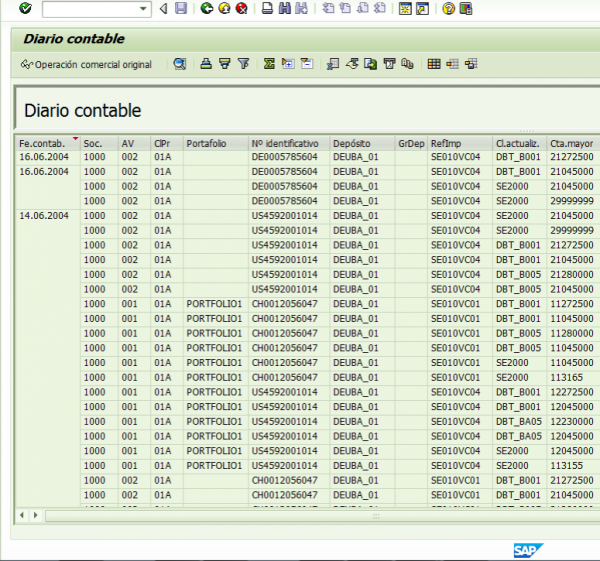The width and height of the screenshot is (600, 561).
Task: Click the Total sigma icon
Action: click(x=269, y=64)
